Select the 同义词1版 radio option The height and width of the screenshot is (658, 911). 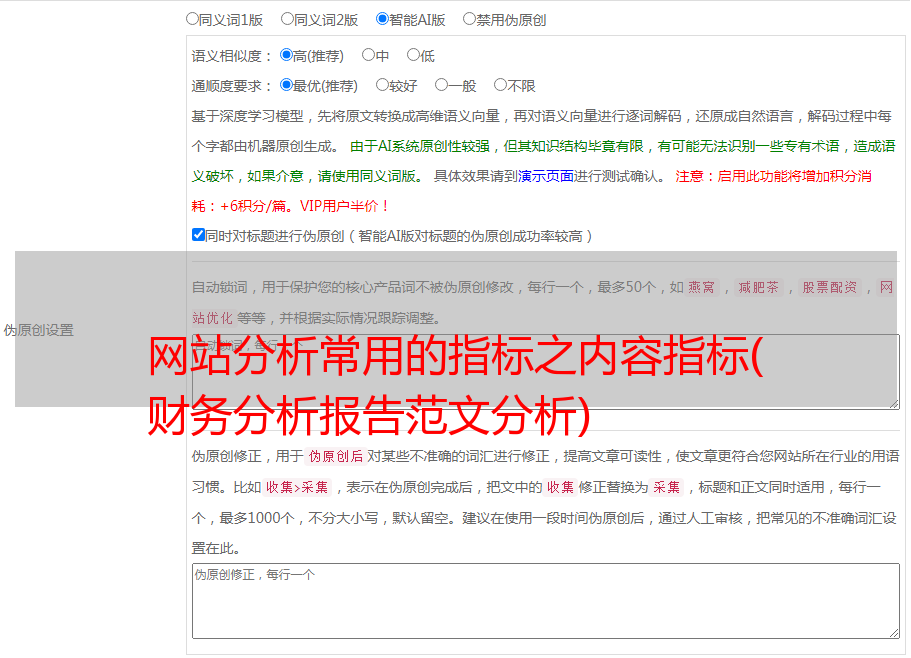[192, 19]
